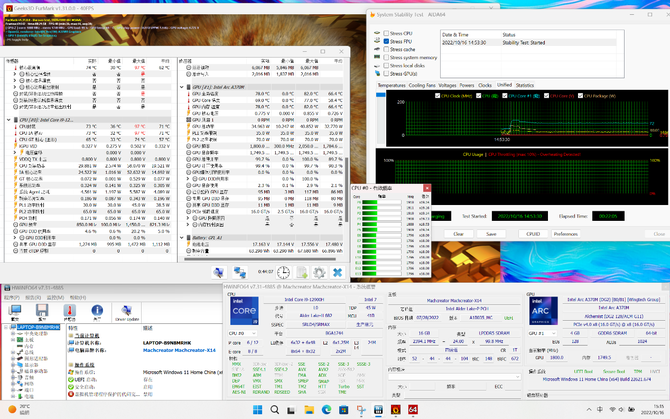
Task: Collapse CPU [#0]: Intel Core i9-12 sensor group
Action: (9, 120)
